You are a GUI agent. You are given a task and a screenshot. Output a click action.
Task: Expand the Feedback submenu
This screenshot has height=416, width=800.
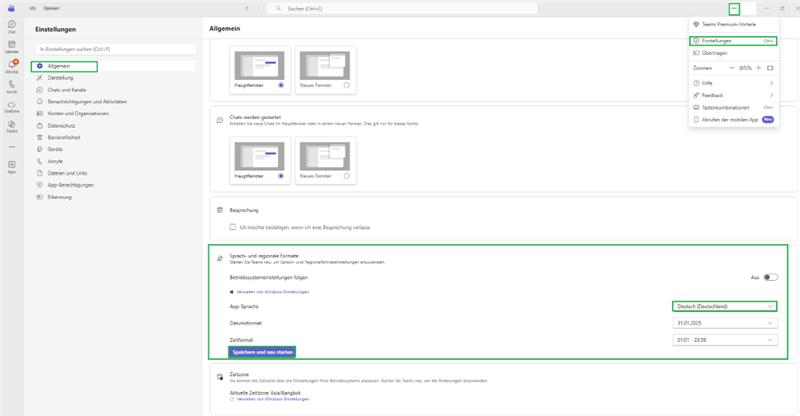734,95
